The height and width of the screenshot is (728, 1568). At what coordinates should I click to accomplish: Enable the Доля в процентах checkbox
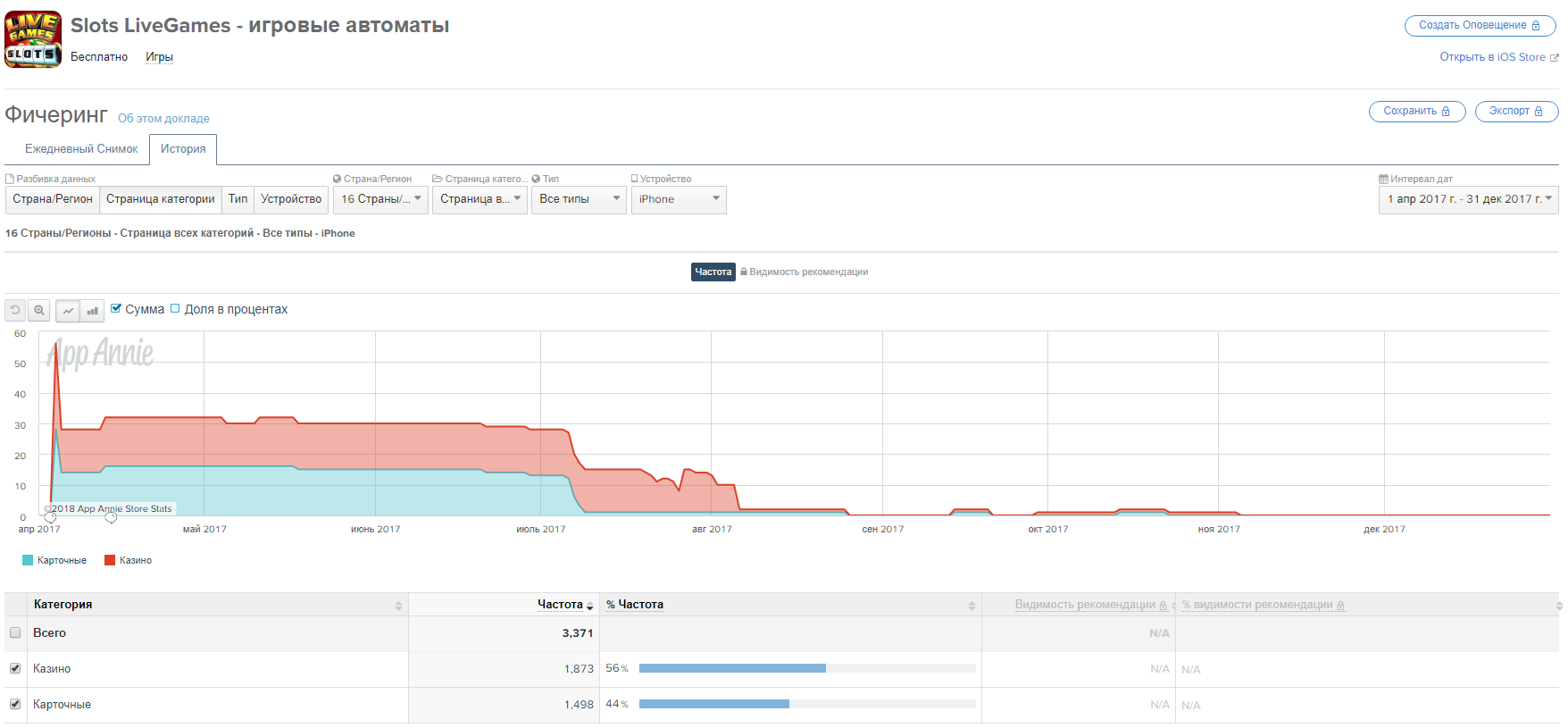point(175,308)
